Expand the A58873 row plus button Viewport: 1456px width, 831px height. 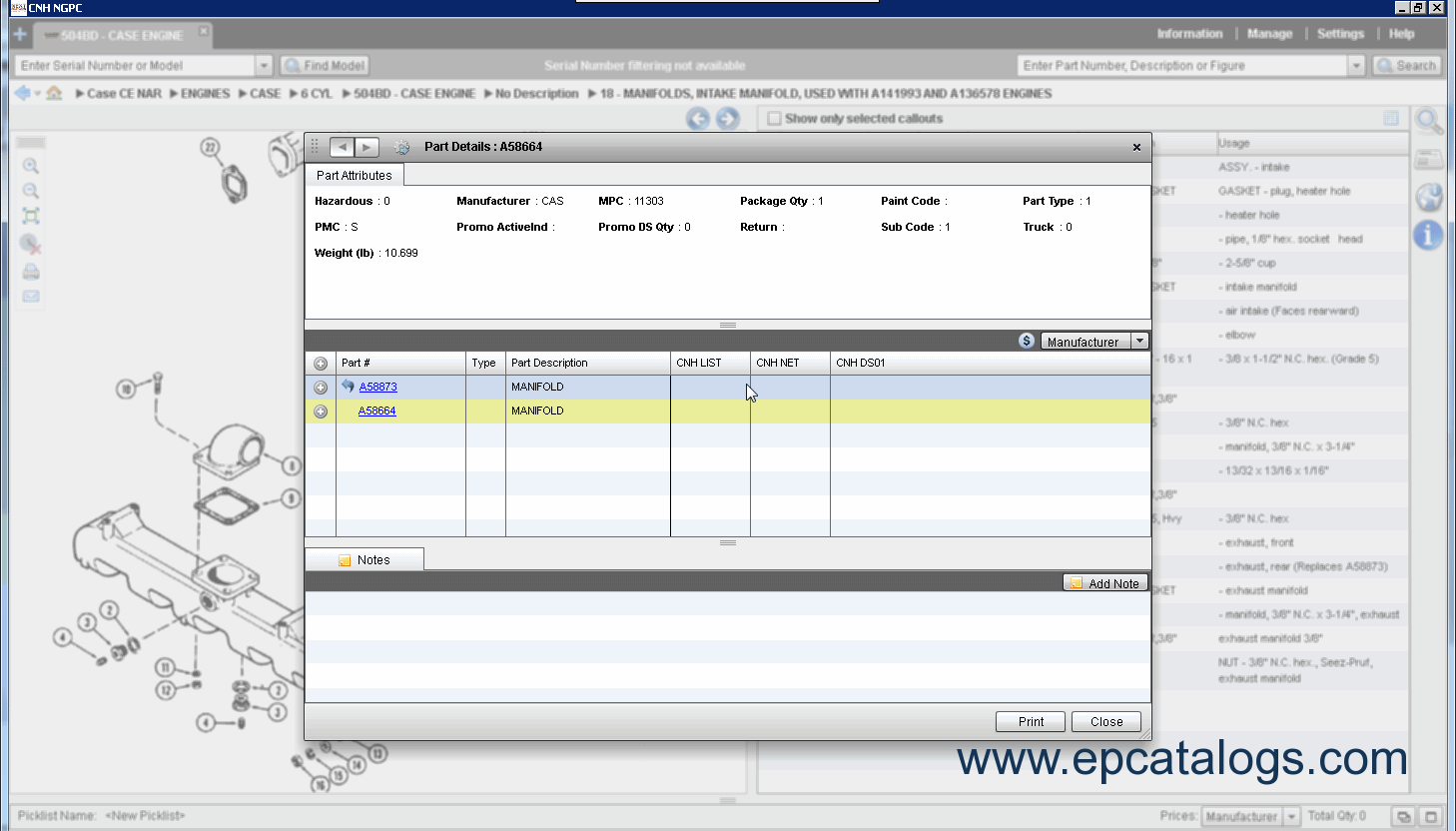point(321,388)
